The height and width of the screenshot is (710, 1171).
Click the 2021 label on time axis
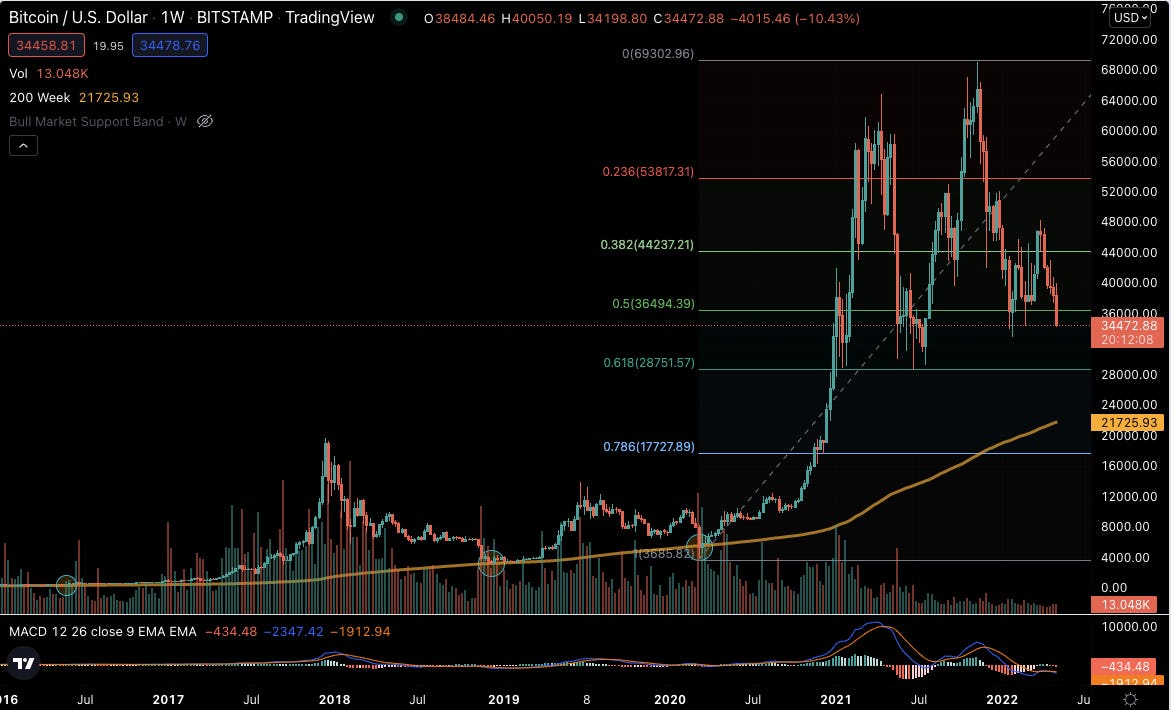(x=836, y=700)
